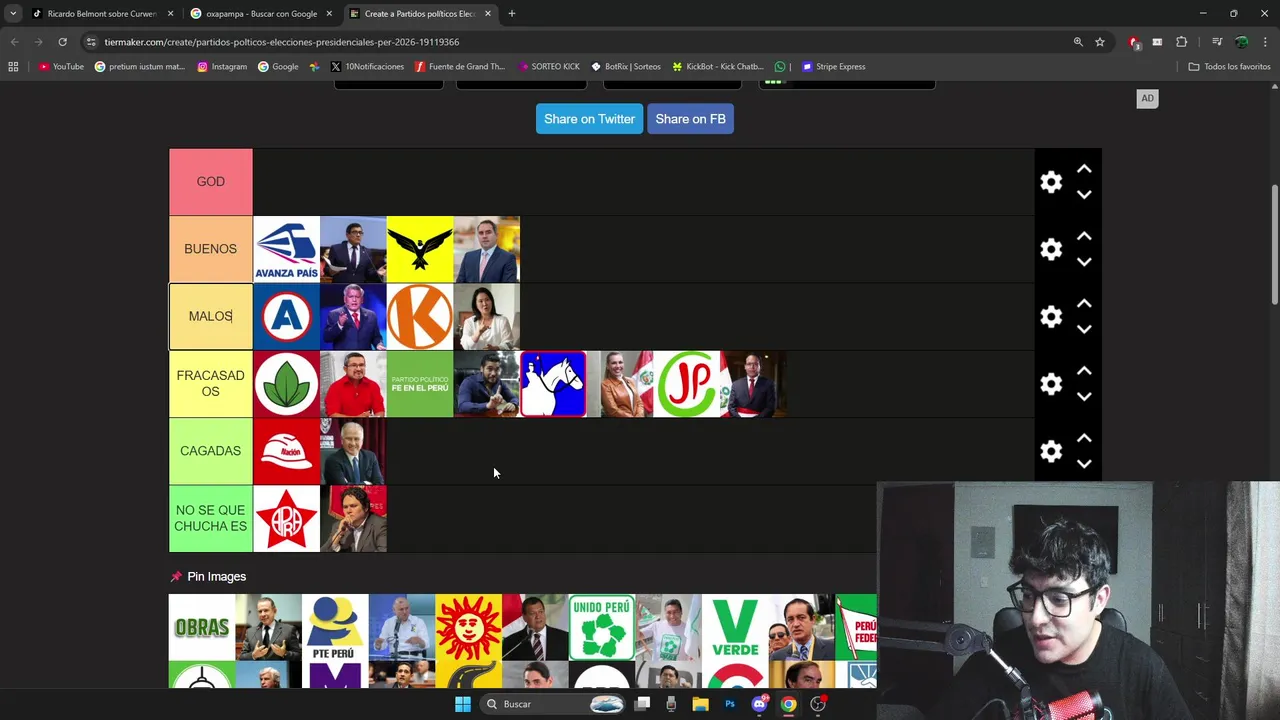Open Discord from the taskbar

pos(759,704)
